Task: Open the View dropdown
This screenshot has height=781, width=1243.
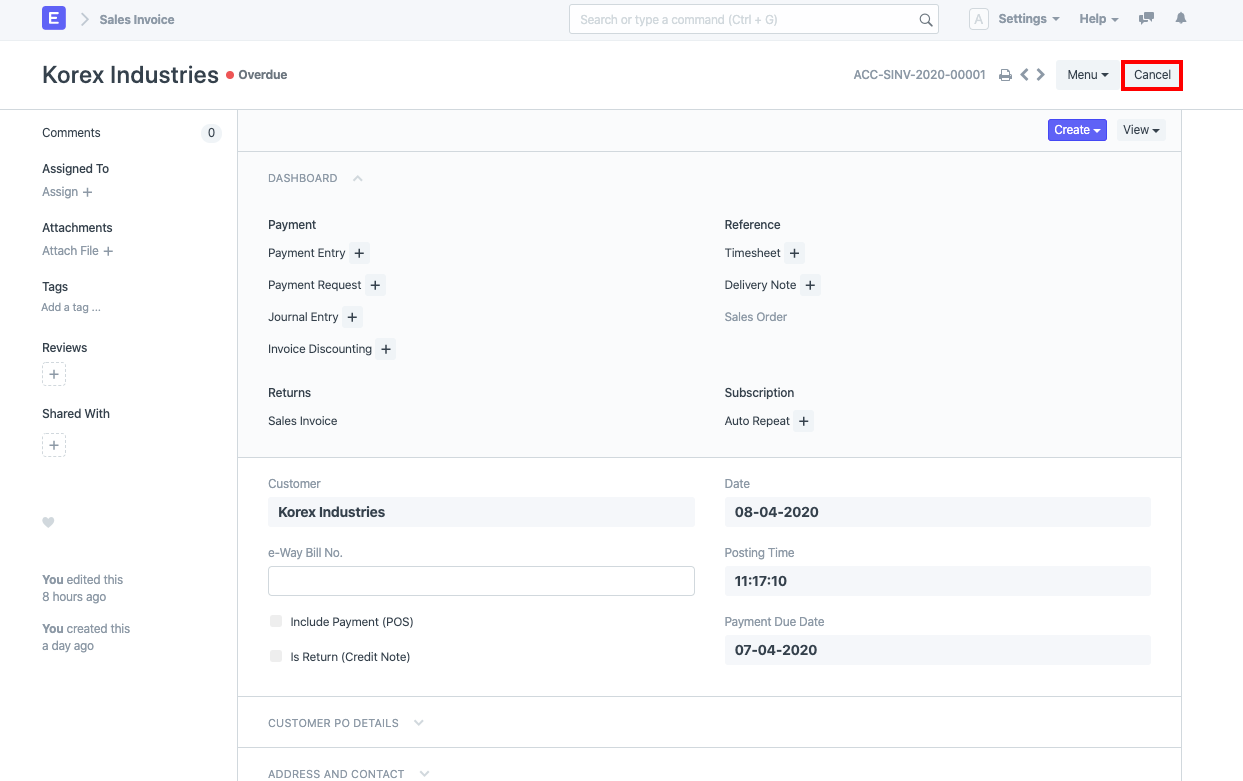Action: pyautogui.click(x=1140, y=130)
